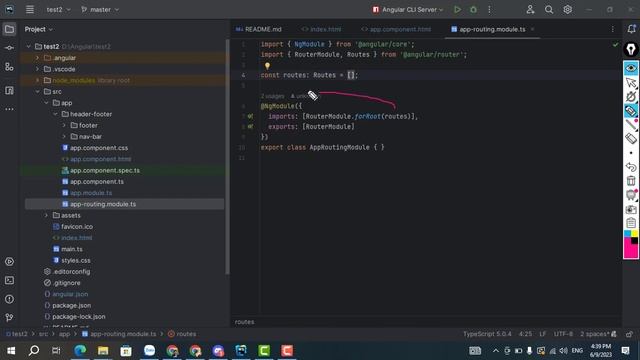Screen dimensions: 640x360
Task: Collapse the header-footer folder
Action: click(x=56, y=114)
